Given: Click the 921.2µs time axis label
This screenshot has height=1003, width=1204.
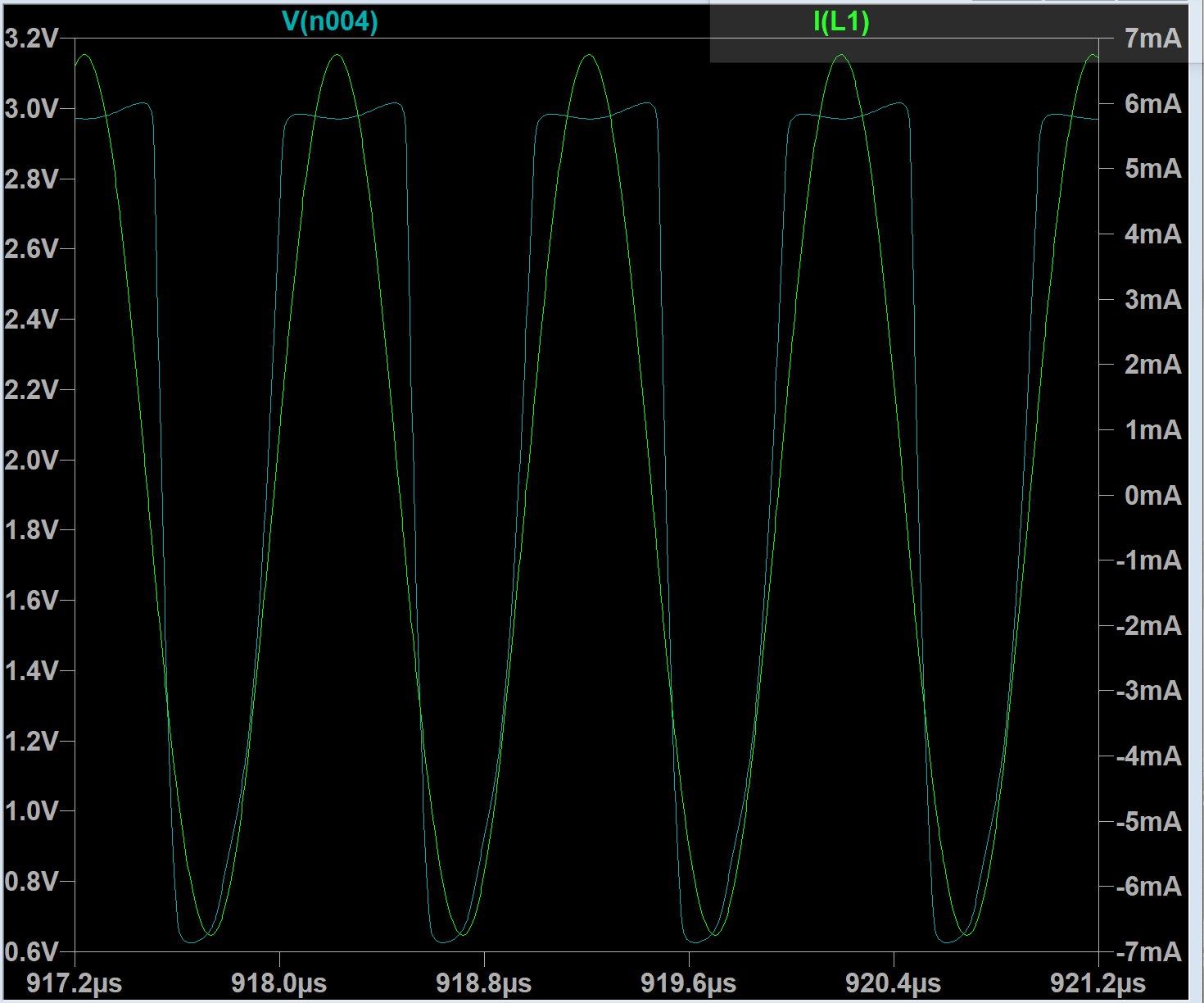Looking at the screenshot, I should pos(1098,983).
